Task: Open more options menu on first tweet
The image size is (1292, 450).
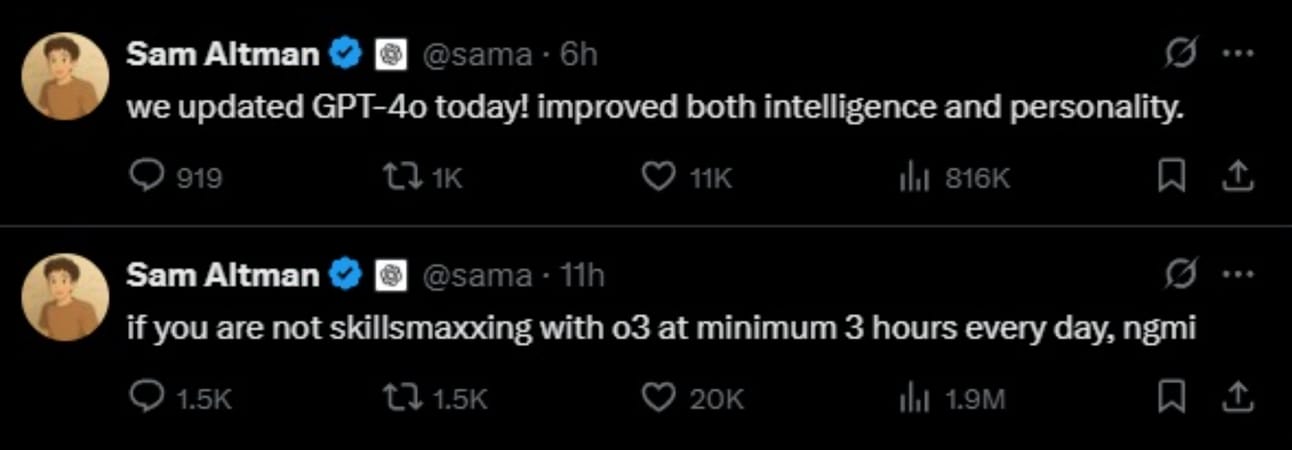Action: point(1238,54)
